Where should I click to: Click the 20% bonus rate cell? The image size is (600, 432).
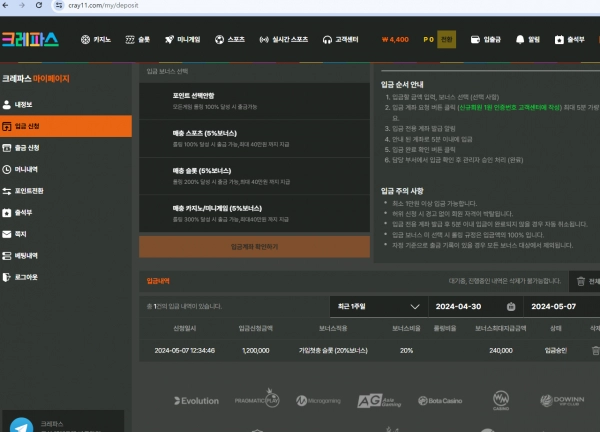(x=406, y=350)
